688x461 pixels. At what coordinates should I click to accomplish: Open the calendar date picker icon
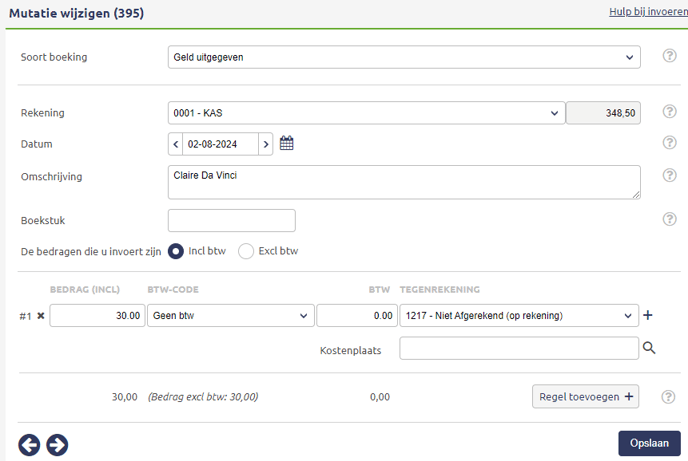tap(286, 144)
